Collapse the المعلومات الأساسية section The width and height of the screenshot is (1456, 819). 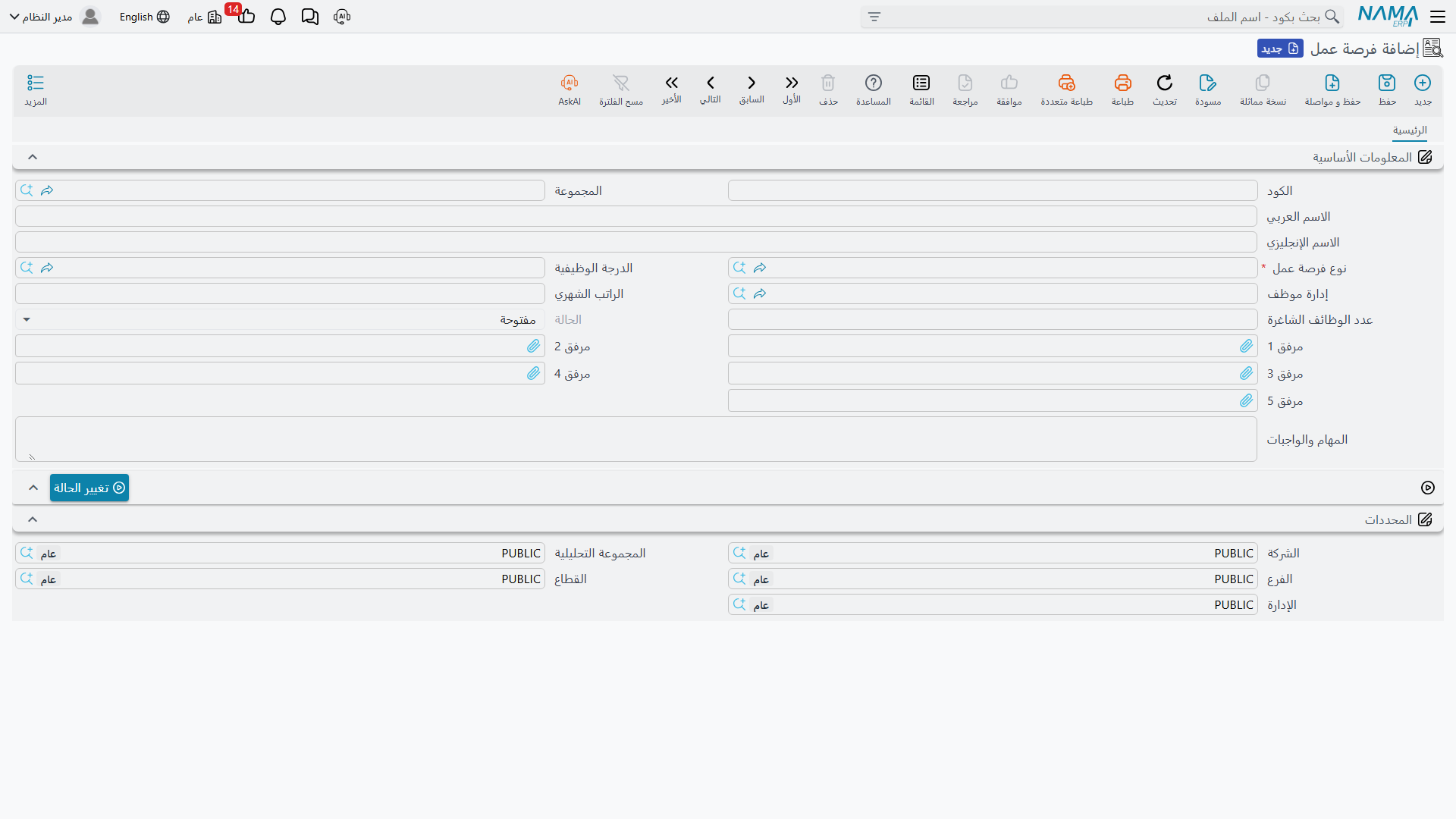click(33, 157)
